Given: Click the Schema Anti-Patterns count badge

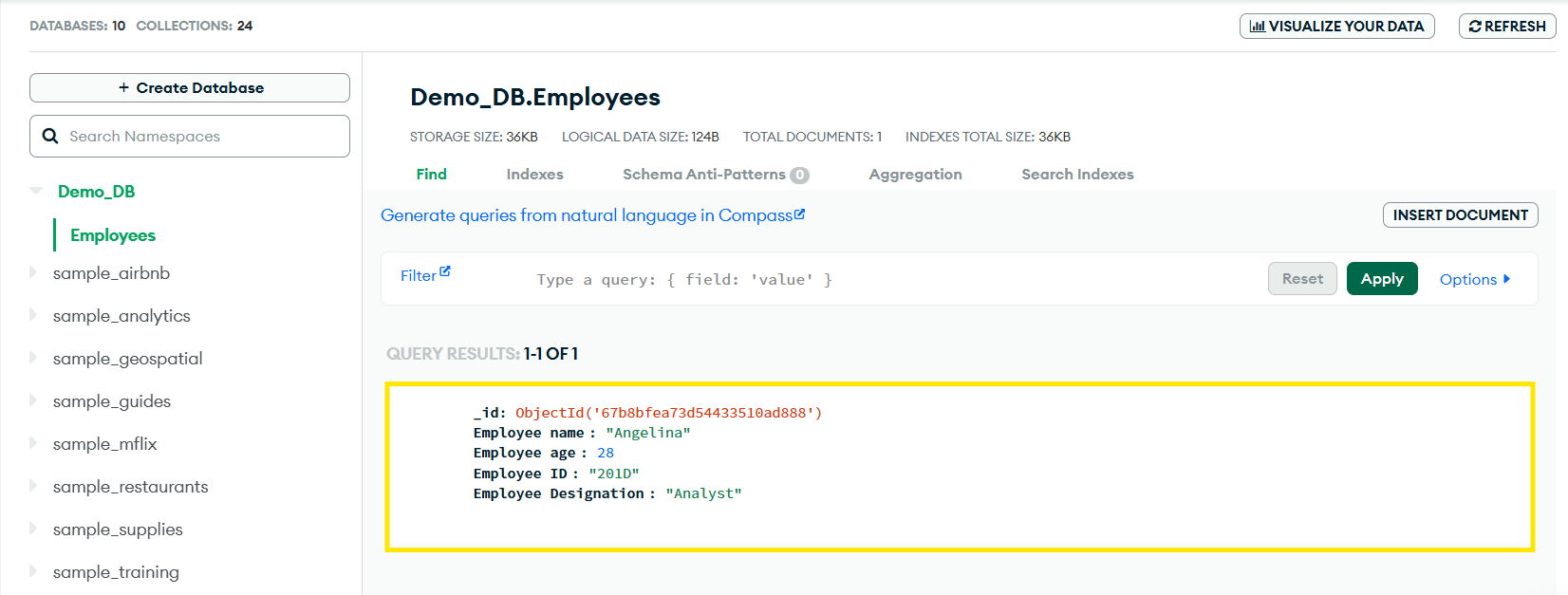Looking at the screenshot, I should (x=799, y=175).
